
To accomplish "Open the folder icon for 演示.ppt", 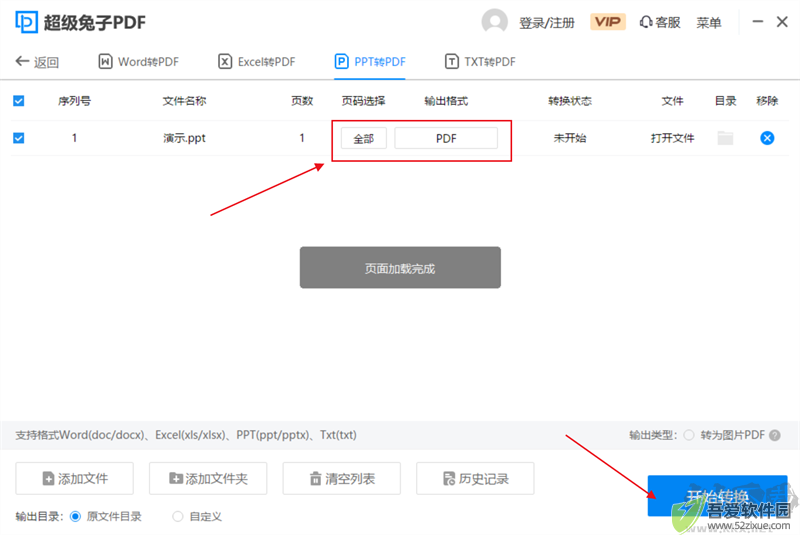I will click(x=725, y=138).
